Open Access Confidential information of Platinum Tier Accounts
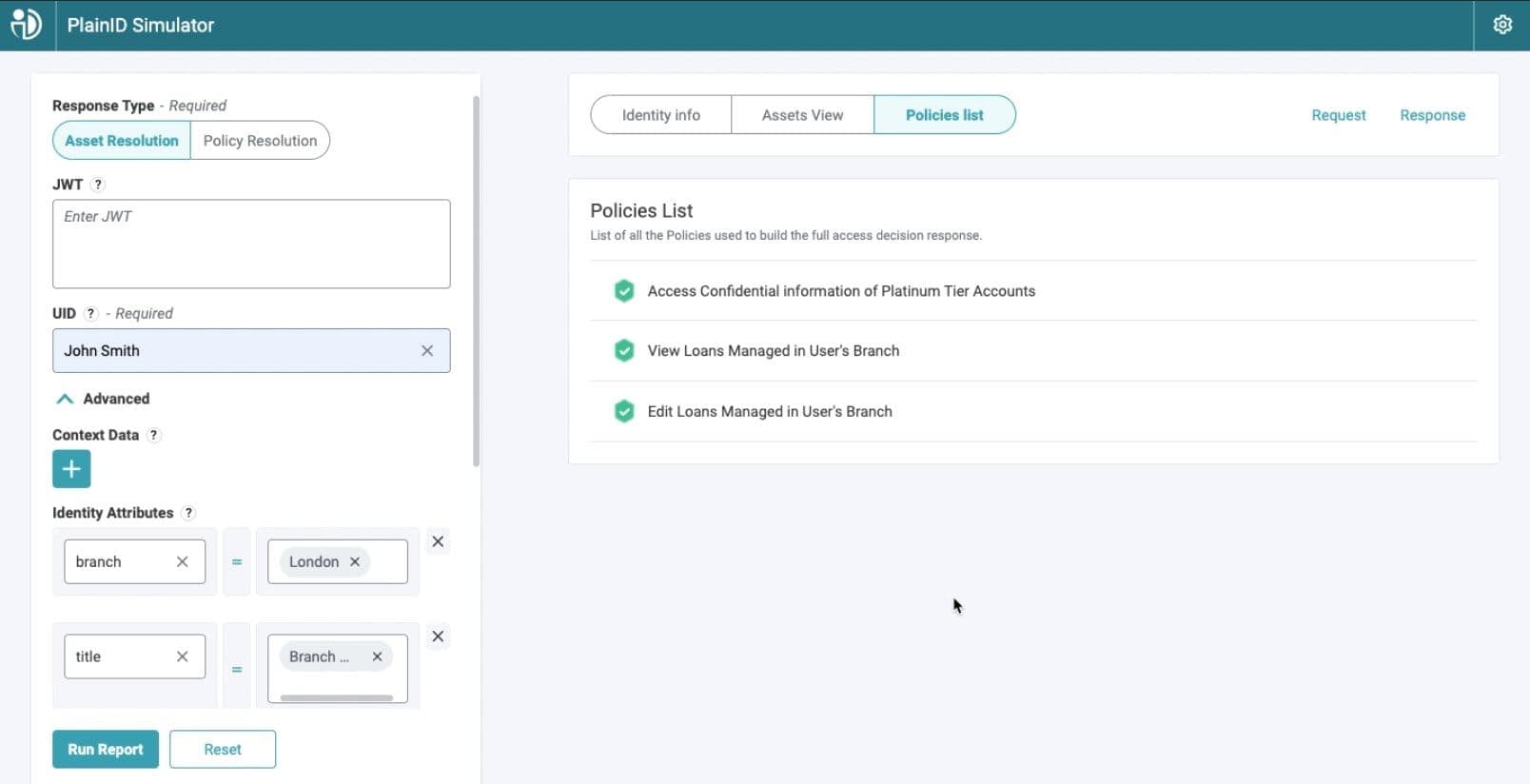The width and height of the screenshot is (1530, 784). click(841, 291)
